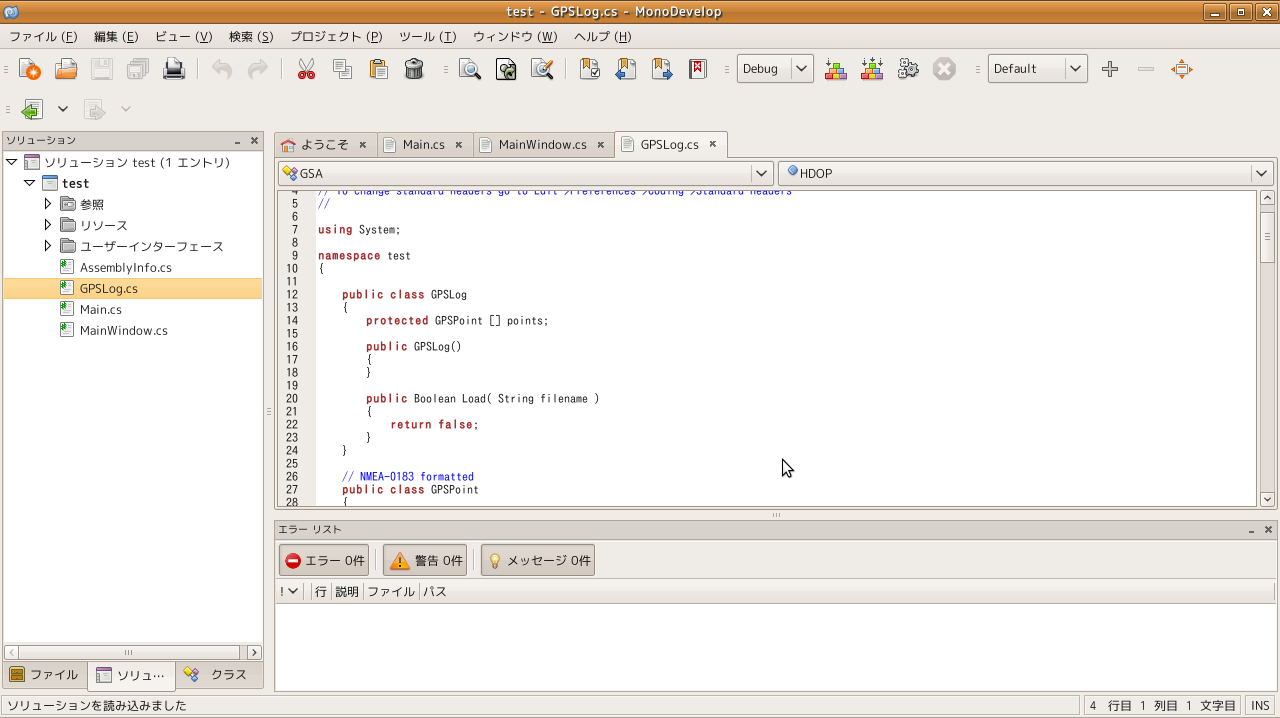This screenshot has width=1280, height=718.
Task: Click the 説明 column header
Action: coord(347,591)
